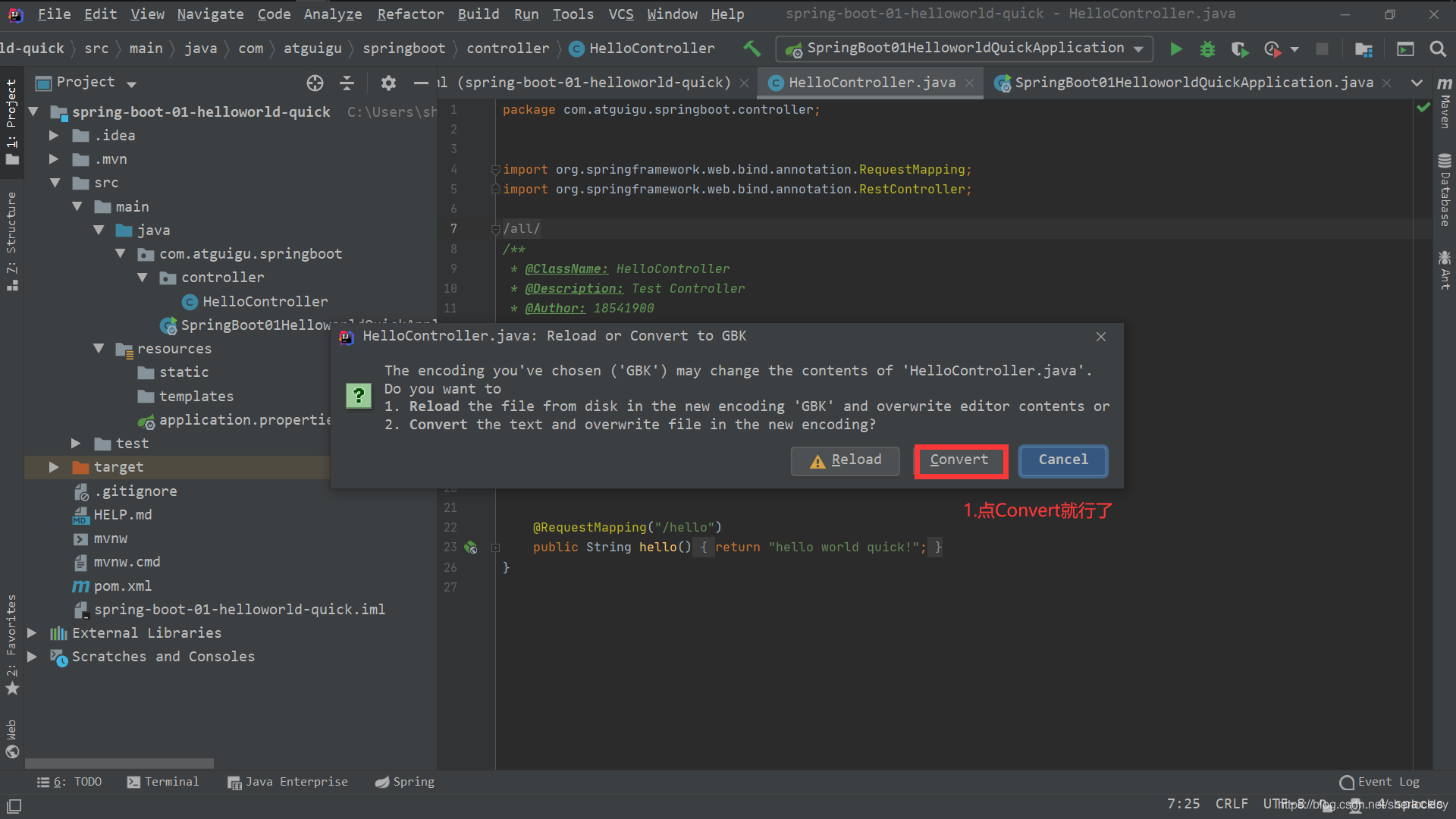
Task: Expand the External Libraries node
Action: click(32, 632)
